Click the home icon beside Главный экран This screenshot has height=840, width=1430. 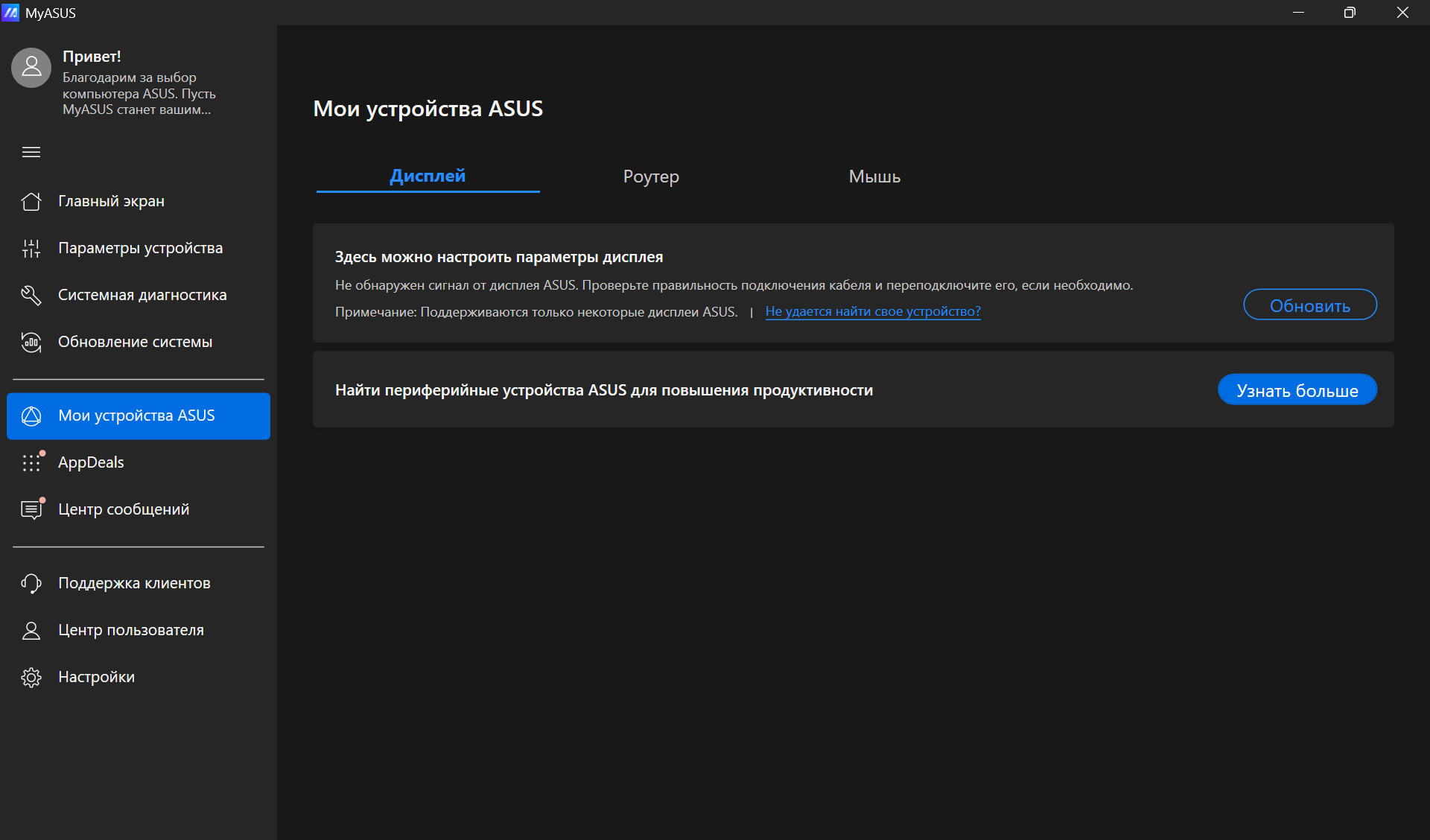[31, 201]
